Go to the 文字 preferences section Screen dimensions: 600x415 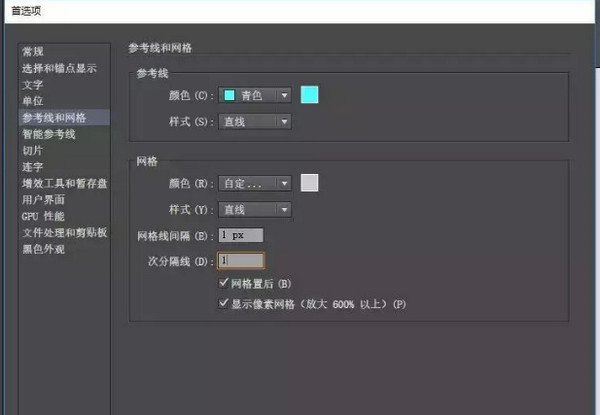click(x=33, y=85)
